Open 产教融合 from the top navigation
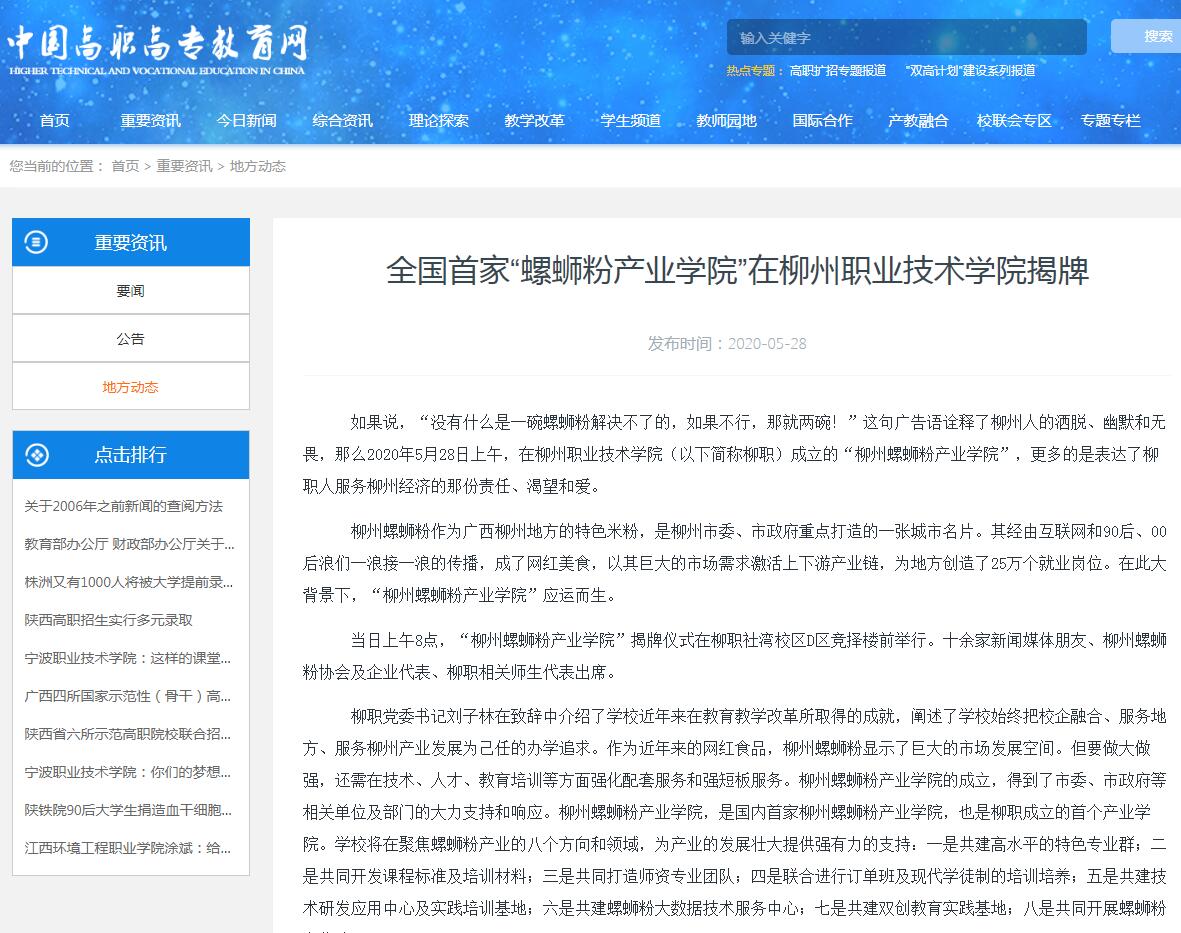 tap(918, 120)
